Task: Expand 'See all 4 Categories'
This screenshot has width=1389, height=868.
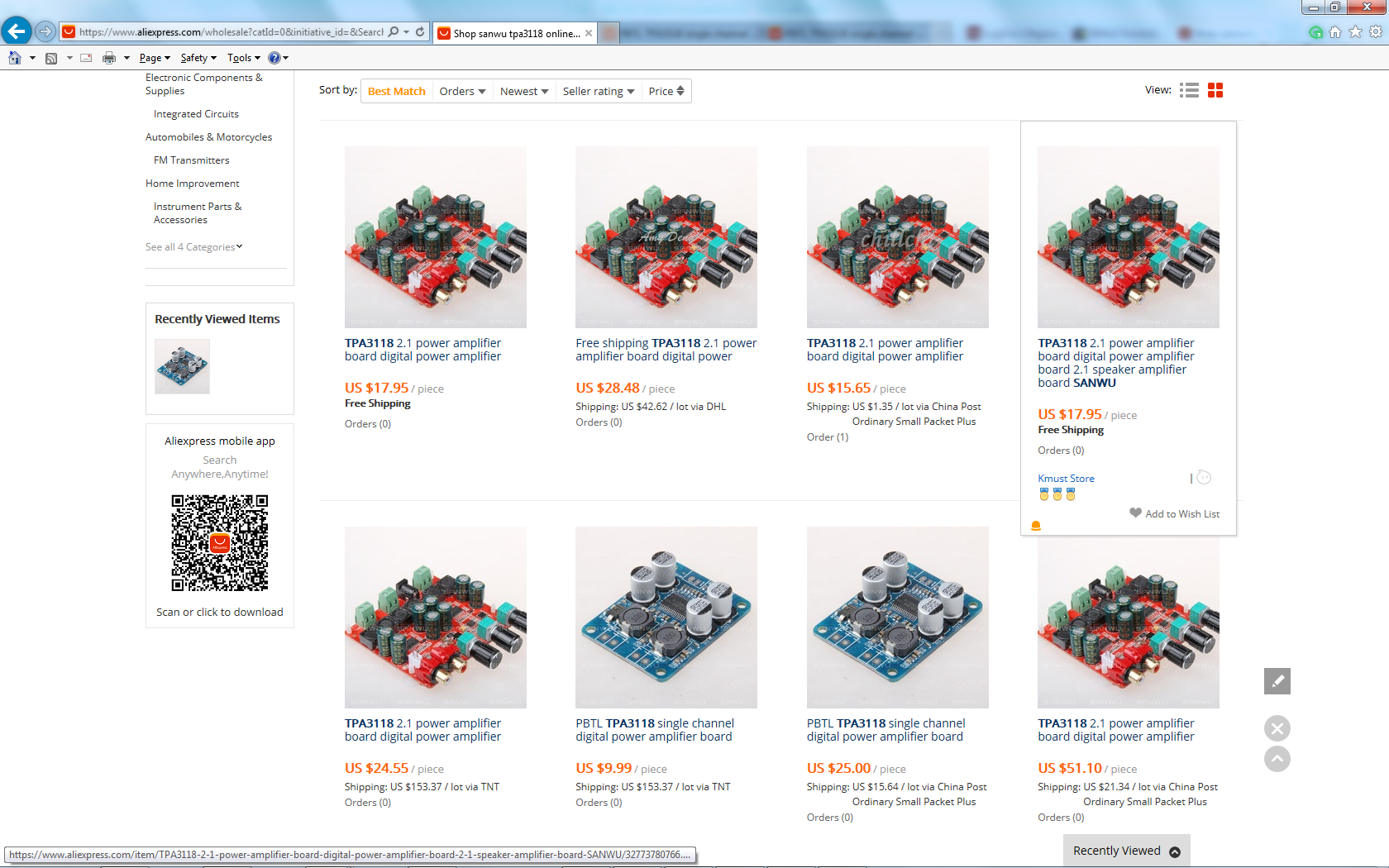Action: click(194, 247)
